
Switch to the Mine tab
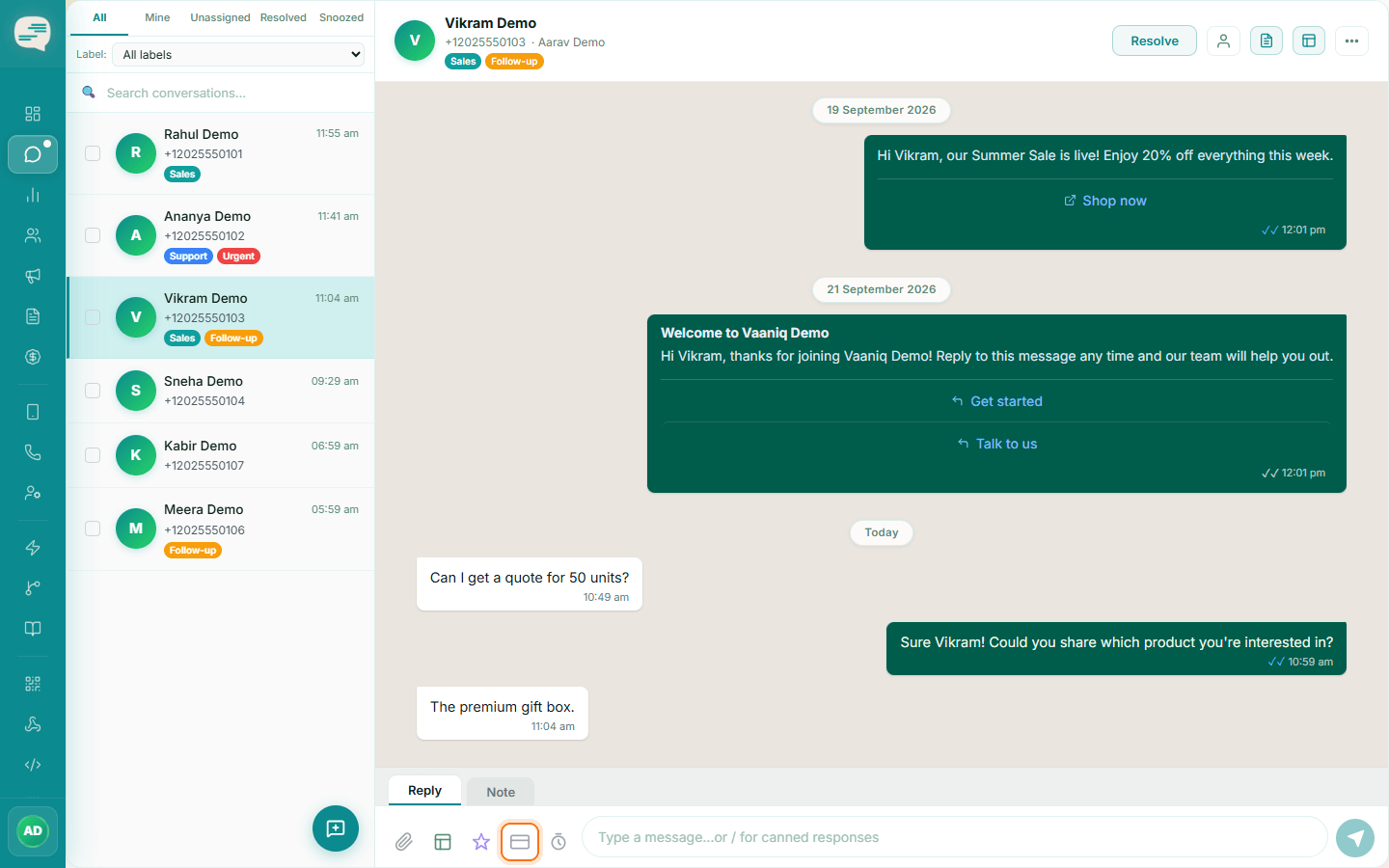[x=157, y=17]
